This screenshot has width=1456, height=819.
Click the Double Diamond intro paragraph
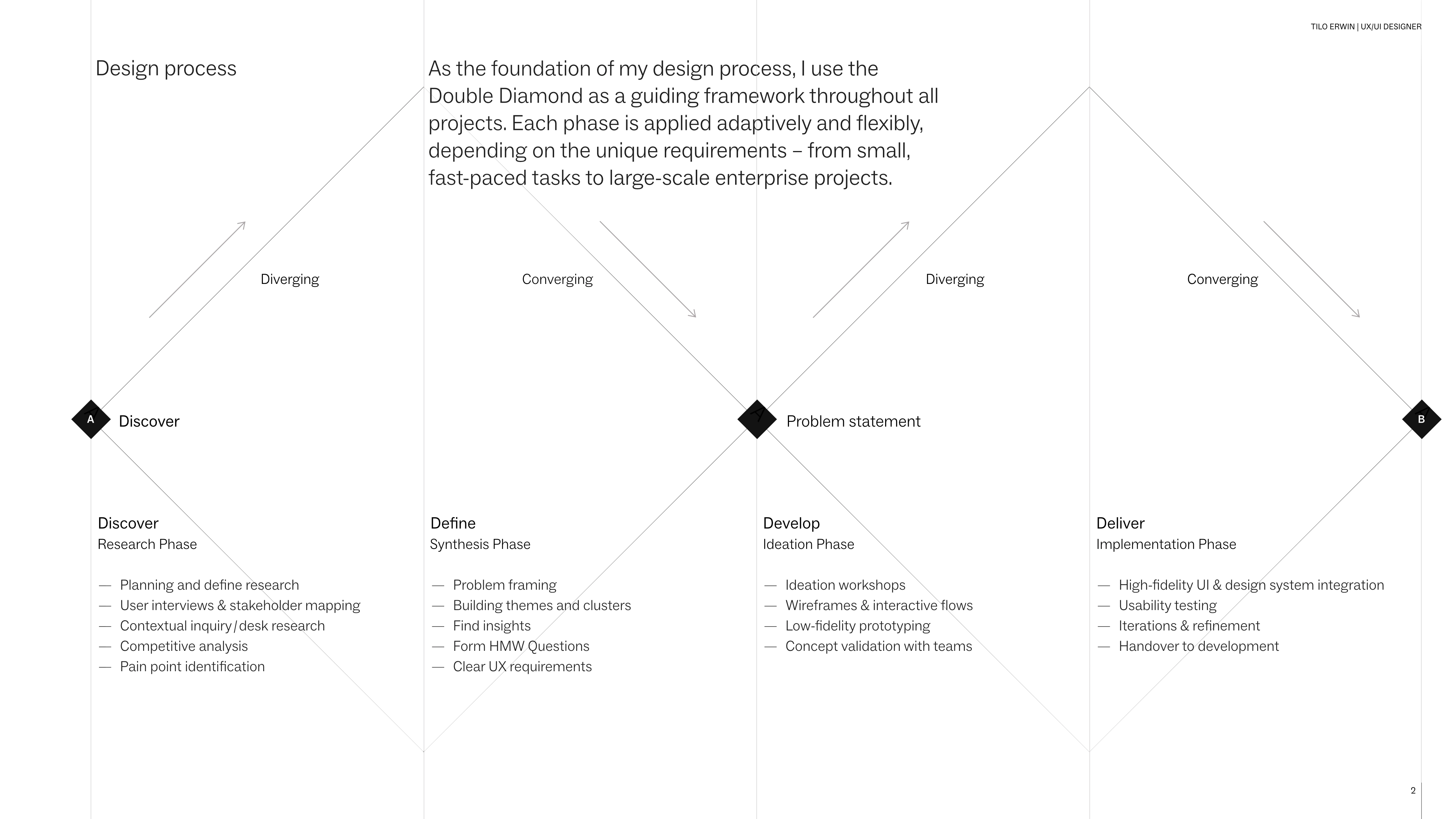pos(683,123)
